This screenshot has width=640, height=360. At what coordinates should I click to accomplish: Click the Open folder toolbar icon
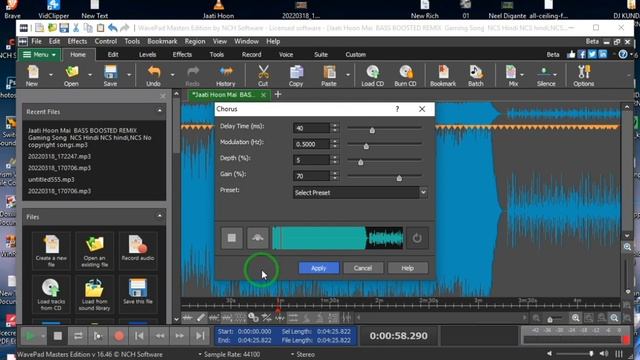(71, 76)
